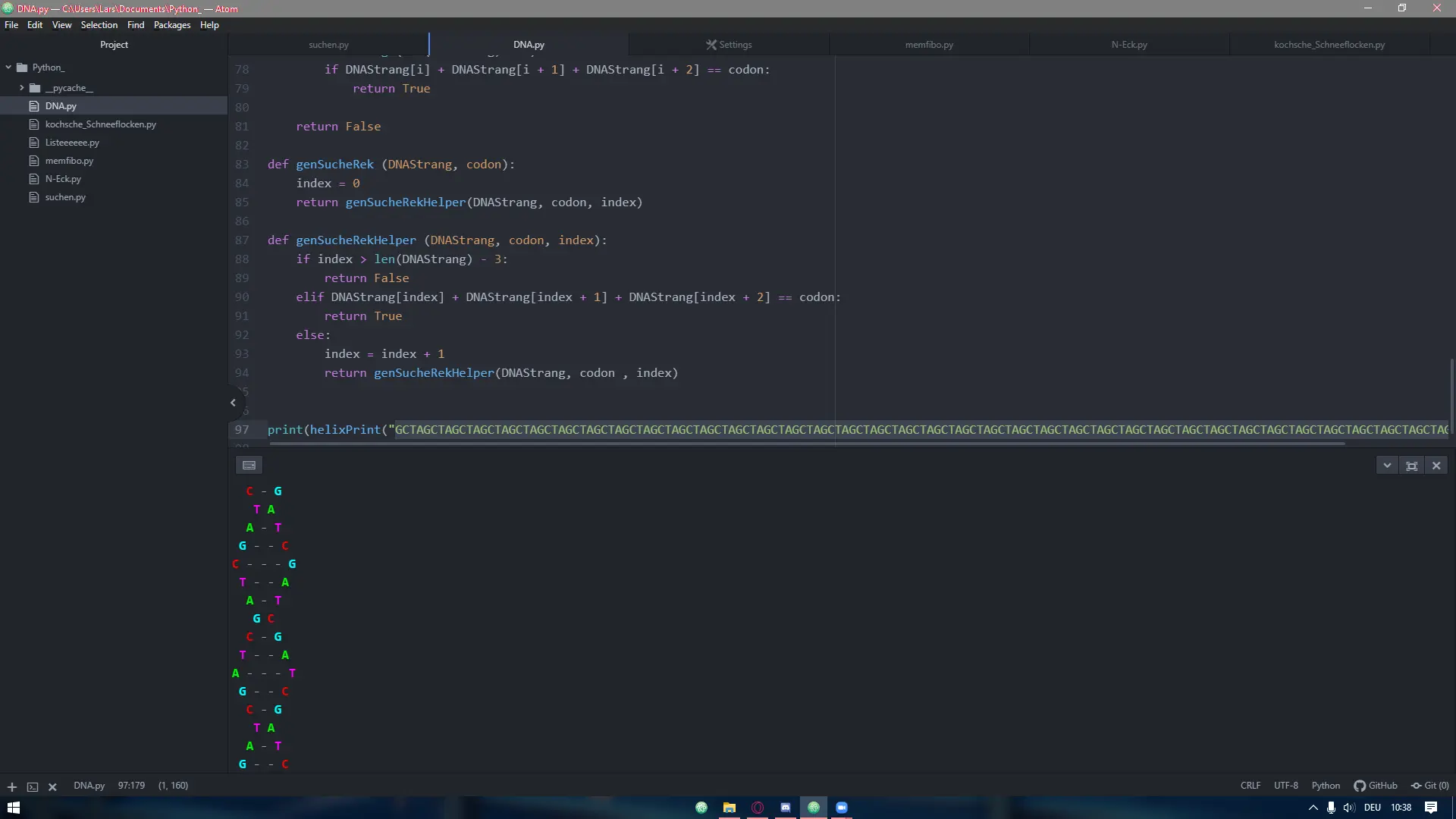Open the GitHub panel from status bar
The height and width of the screenshot is (819, 1456).
(1376, 786)
